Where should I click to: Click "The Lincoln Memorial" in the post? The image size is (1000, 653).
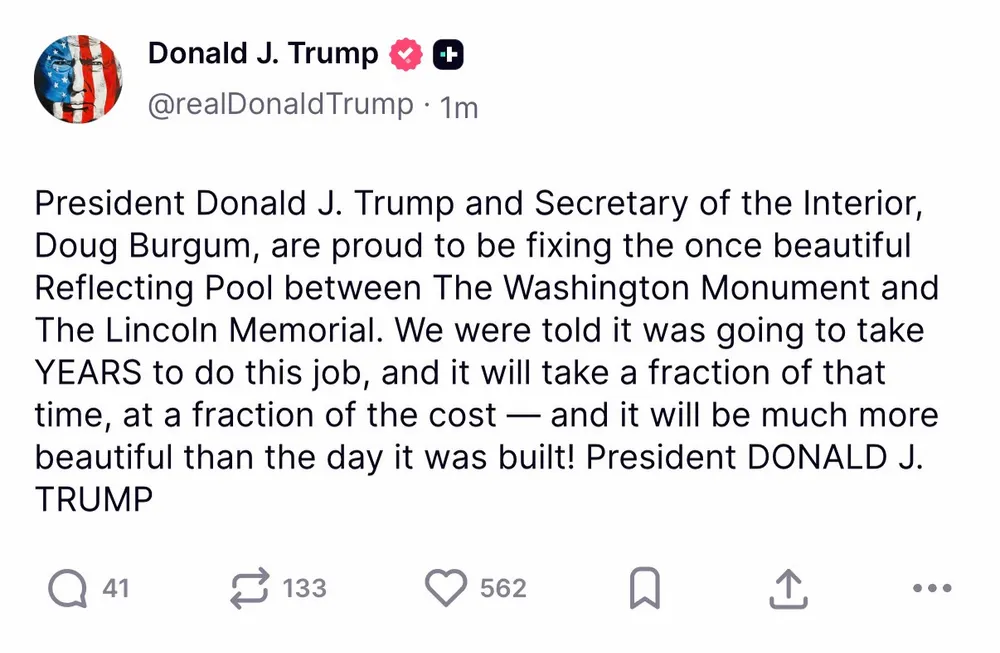pyautogui.click(x=190, y=331)
